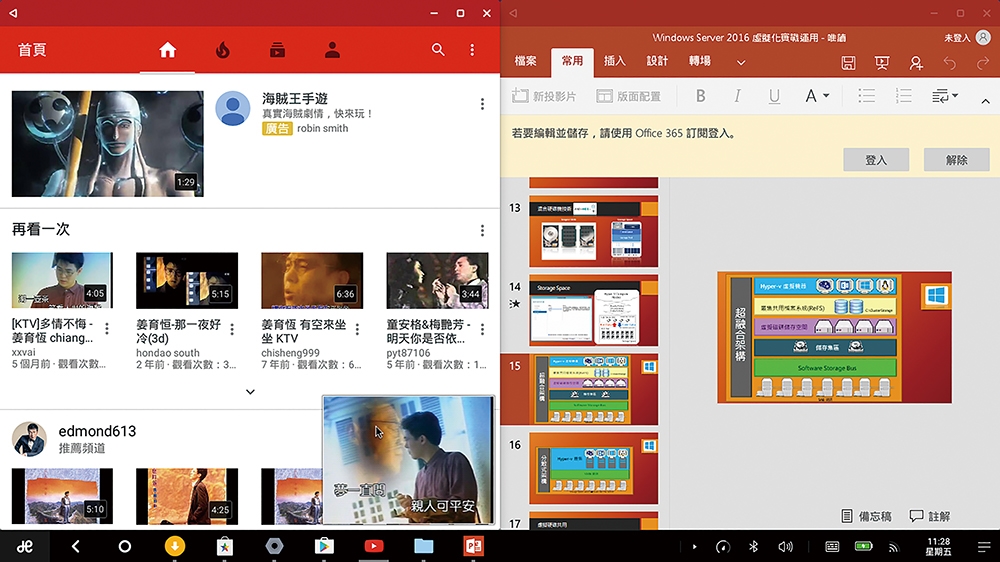Open options for 姜育恆 有空來坐坐 KTV video
This screenshot has width=1000, height=562.
(x=357, y=329)
